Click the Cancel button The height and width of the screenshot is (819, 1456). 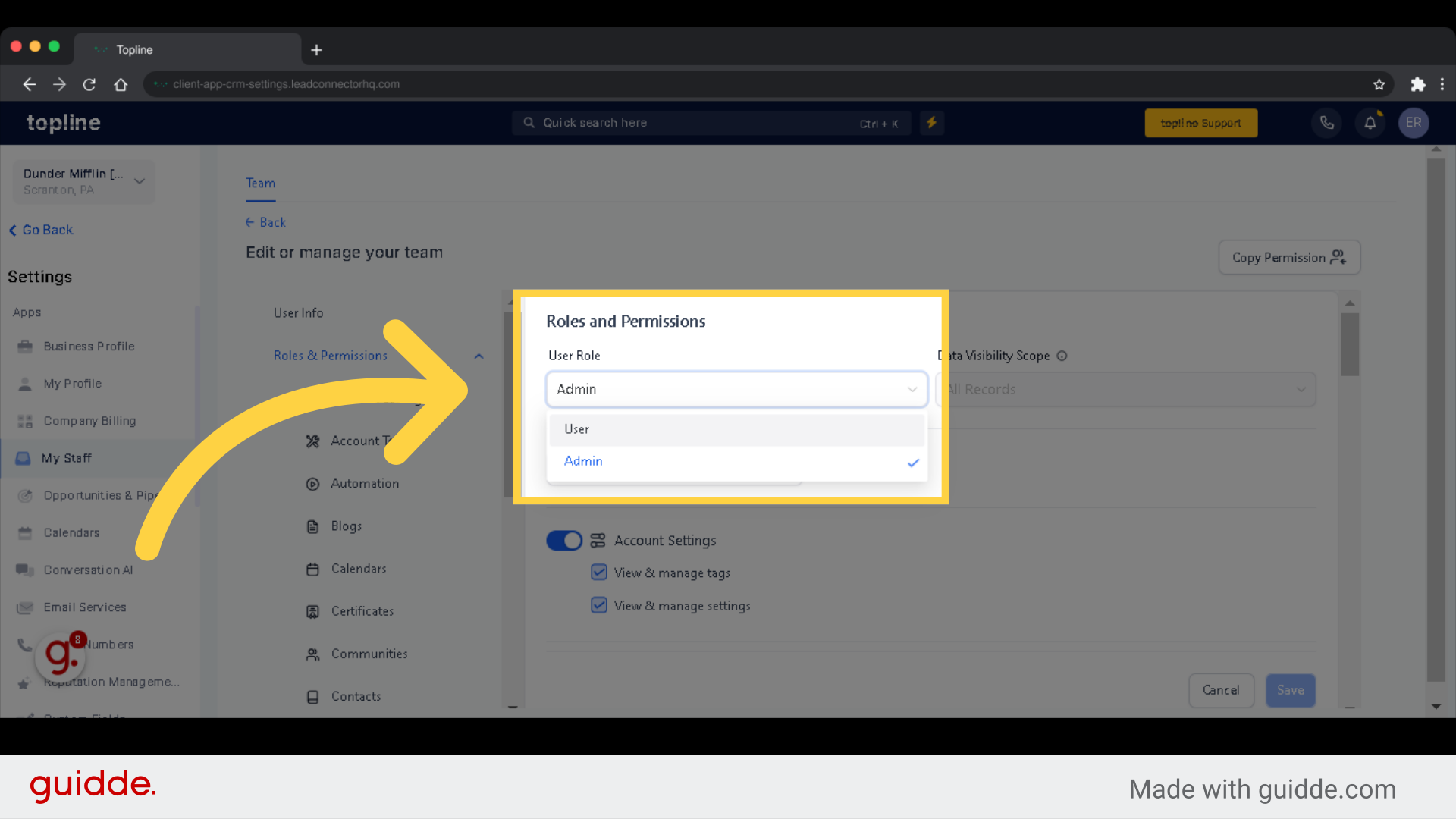pyautogui.click(x=1221, y=690)
